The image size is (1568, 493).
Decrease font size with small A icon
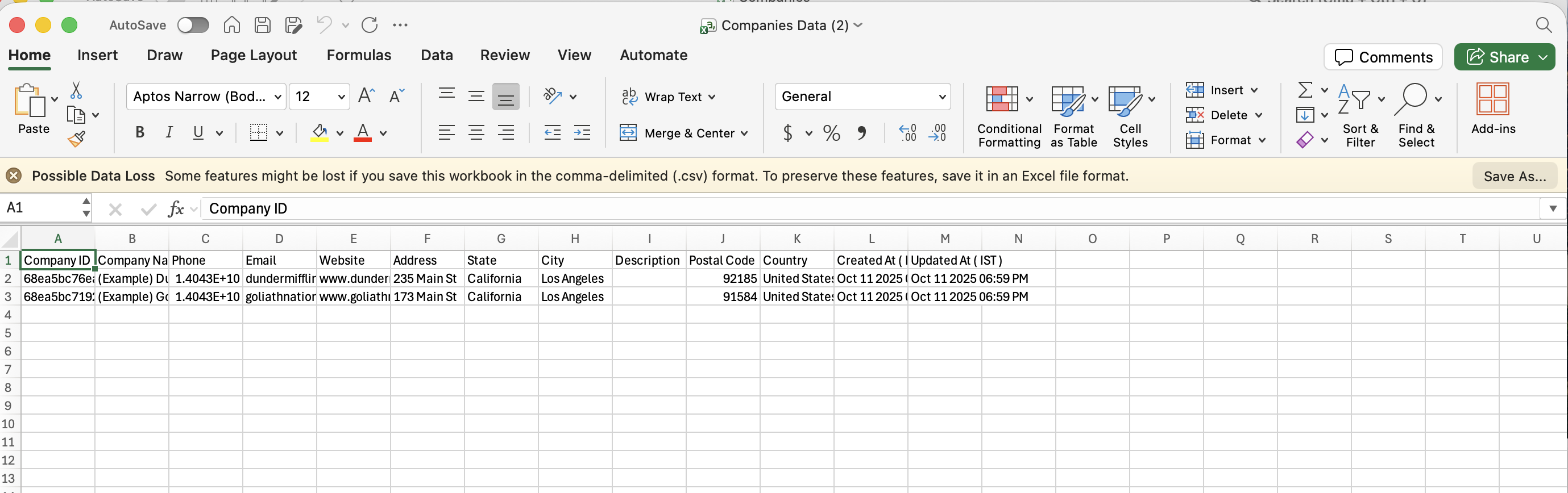pos(396,96)
